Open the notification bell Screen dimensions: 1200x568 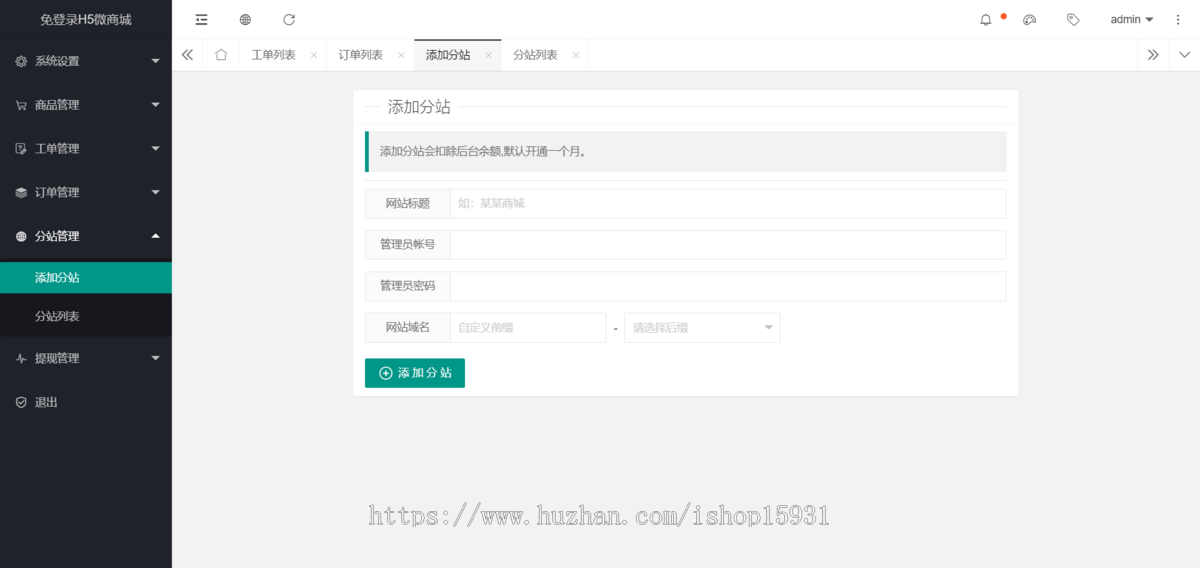986,19
